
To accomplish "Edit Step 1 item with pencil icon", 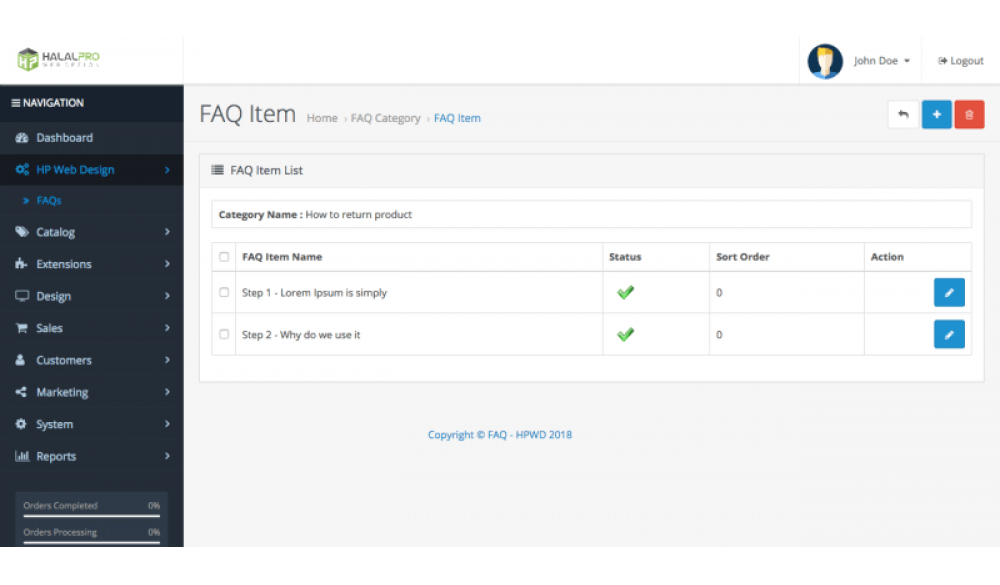I will pyautogui.click(x=949, y=293).
